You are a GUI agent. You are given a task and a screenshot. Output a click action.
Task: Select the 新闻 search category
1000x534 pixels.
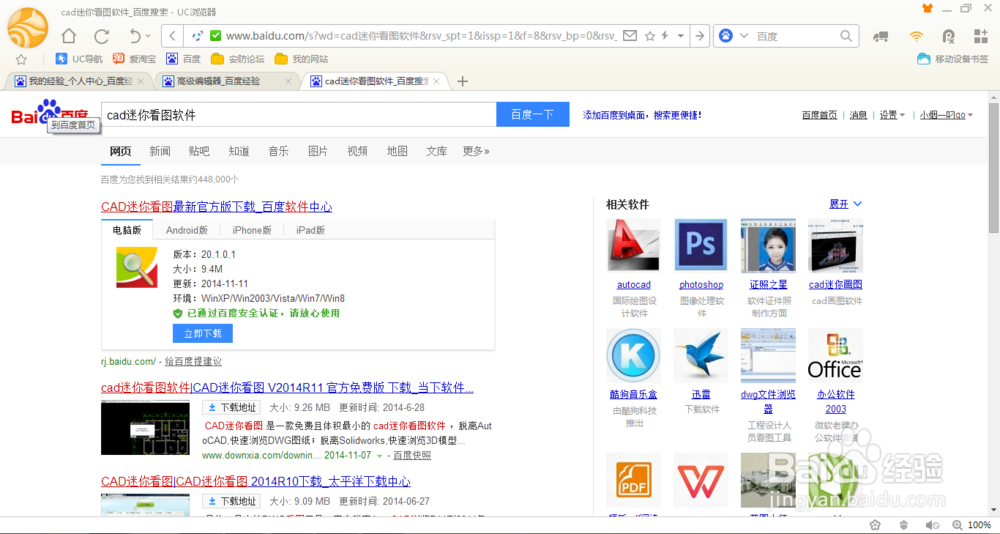pos(160,151)
